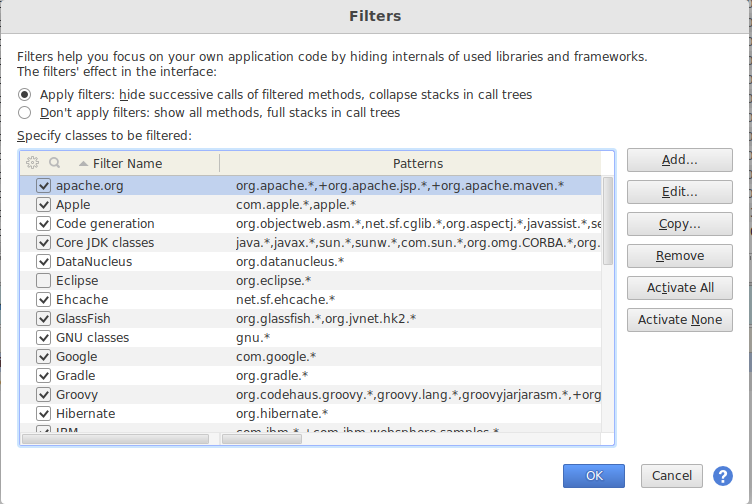Select the Gradle filter name
The image size is (752, 504).
76,375
